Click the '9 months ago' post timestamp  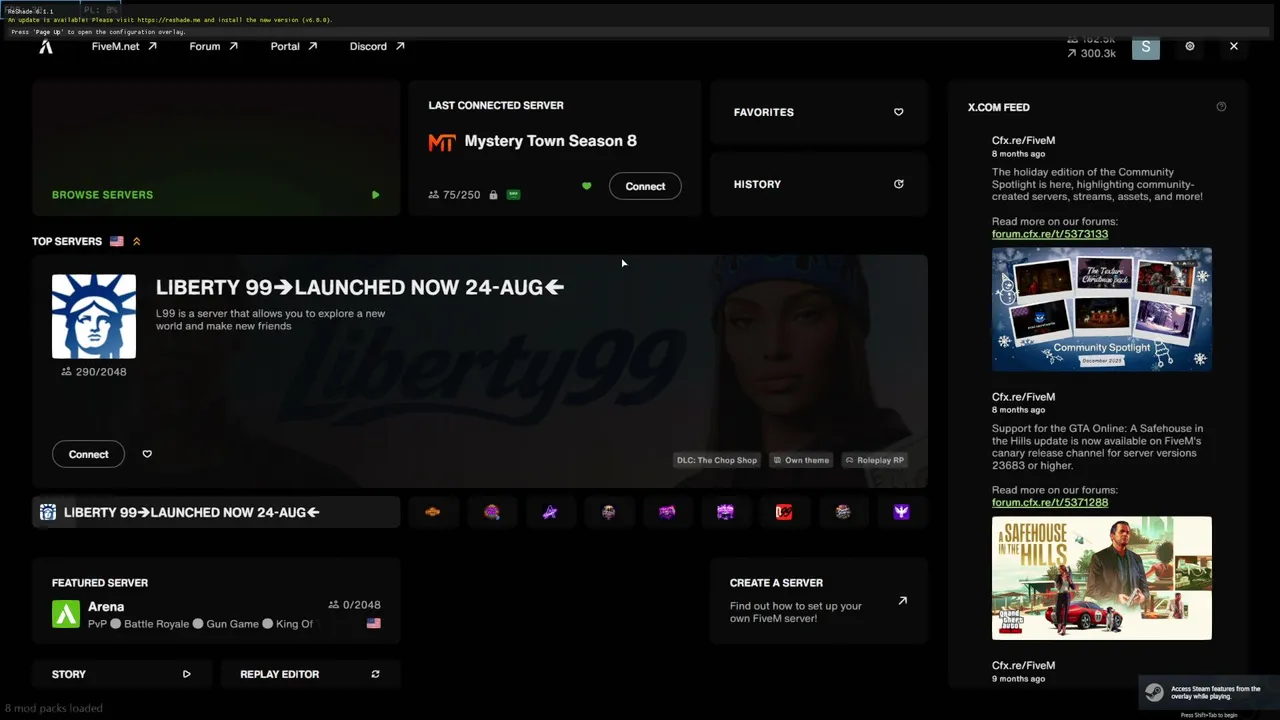pyautogui.click(x=1018, y=679)
